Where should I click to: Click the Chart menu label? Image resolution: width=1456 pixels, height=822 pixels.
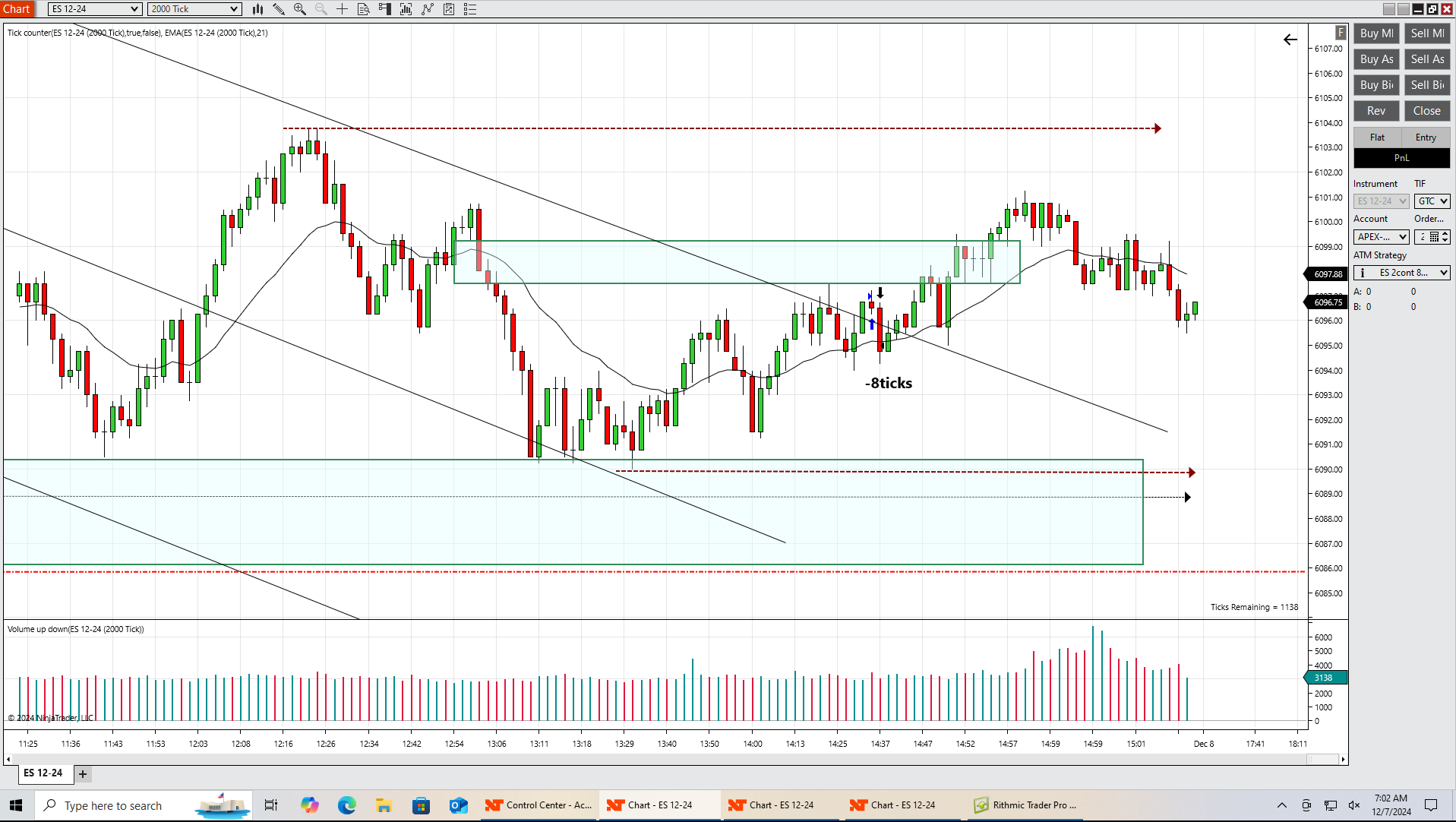pyautogui.click(x=17, y=9)
